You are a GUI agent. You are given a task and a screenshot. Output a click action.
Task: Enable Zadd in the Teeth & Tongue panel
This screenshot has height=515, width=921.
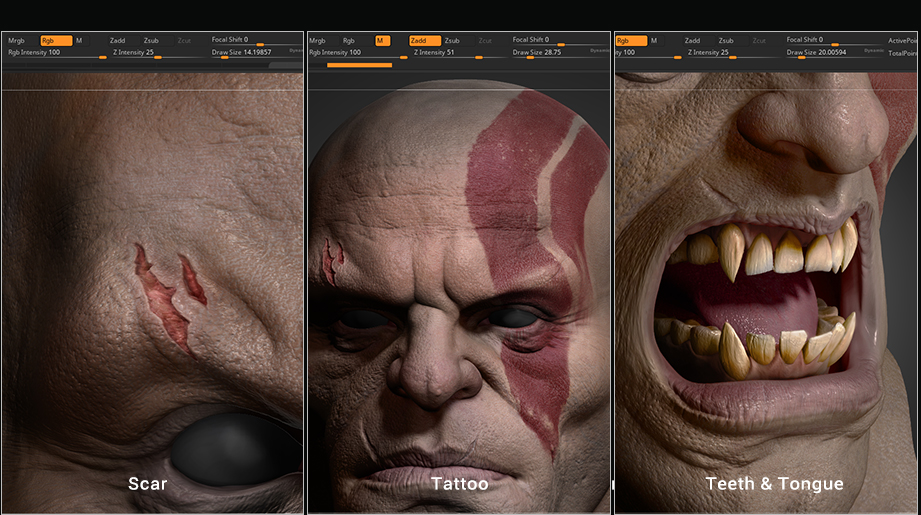[692, 41]
